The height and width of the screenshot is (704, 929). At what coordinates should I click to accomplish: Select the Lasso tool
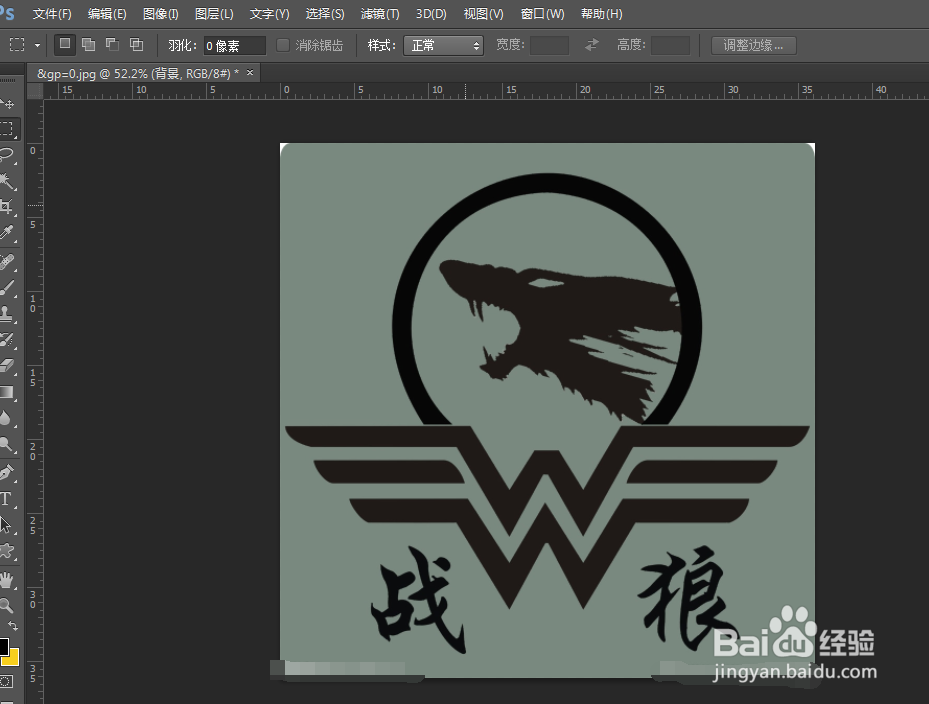8,155
